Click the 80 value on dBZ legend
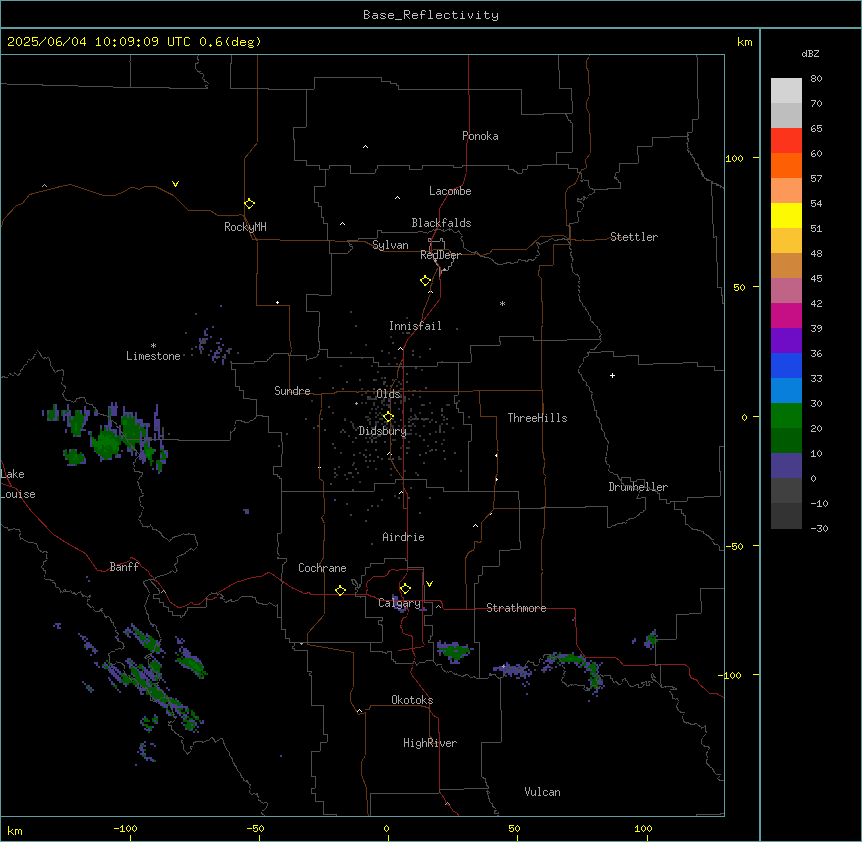This screenshot has width=862, height=842. tap(816, 79)
